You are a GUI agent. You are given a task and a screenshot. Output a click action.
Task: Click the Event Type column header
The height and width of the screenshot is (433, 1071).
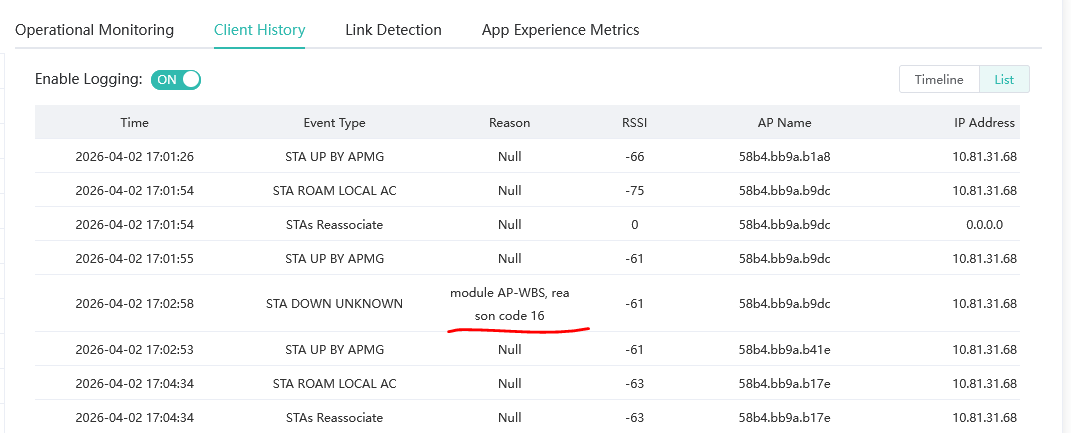tap(334, 123)
